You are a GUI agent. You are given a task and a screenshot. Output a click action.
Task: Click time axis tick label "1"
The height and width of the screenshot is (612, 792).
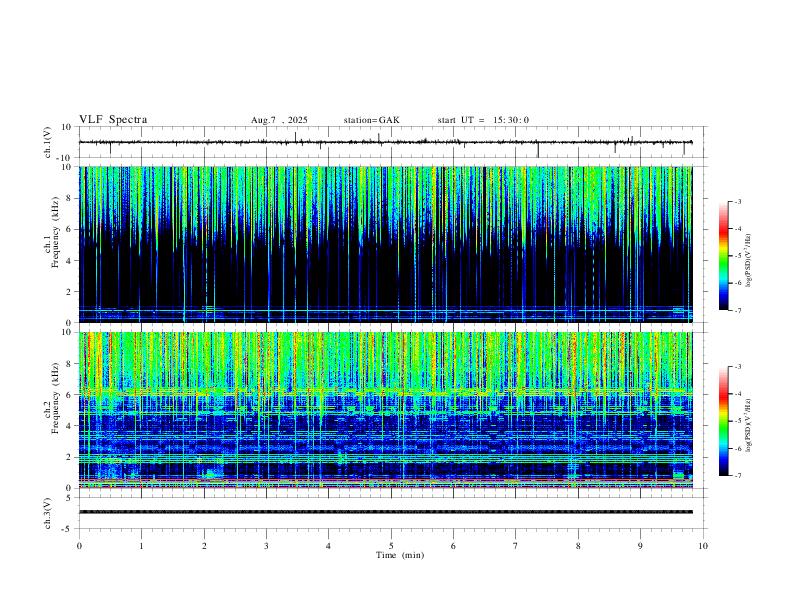click(141, 546)
